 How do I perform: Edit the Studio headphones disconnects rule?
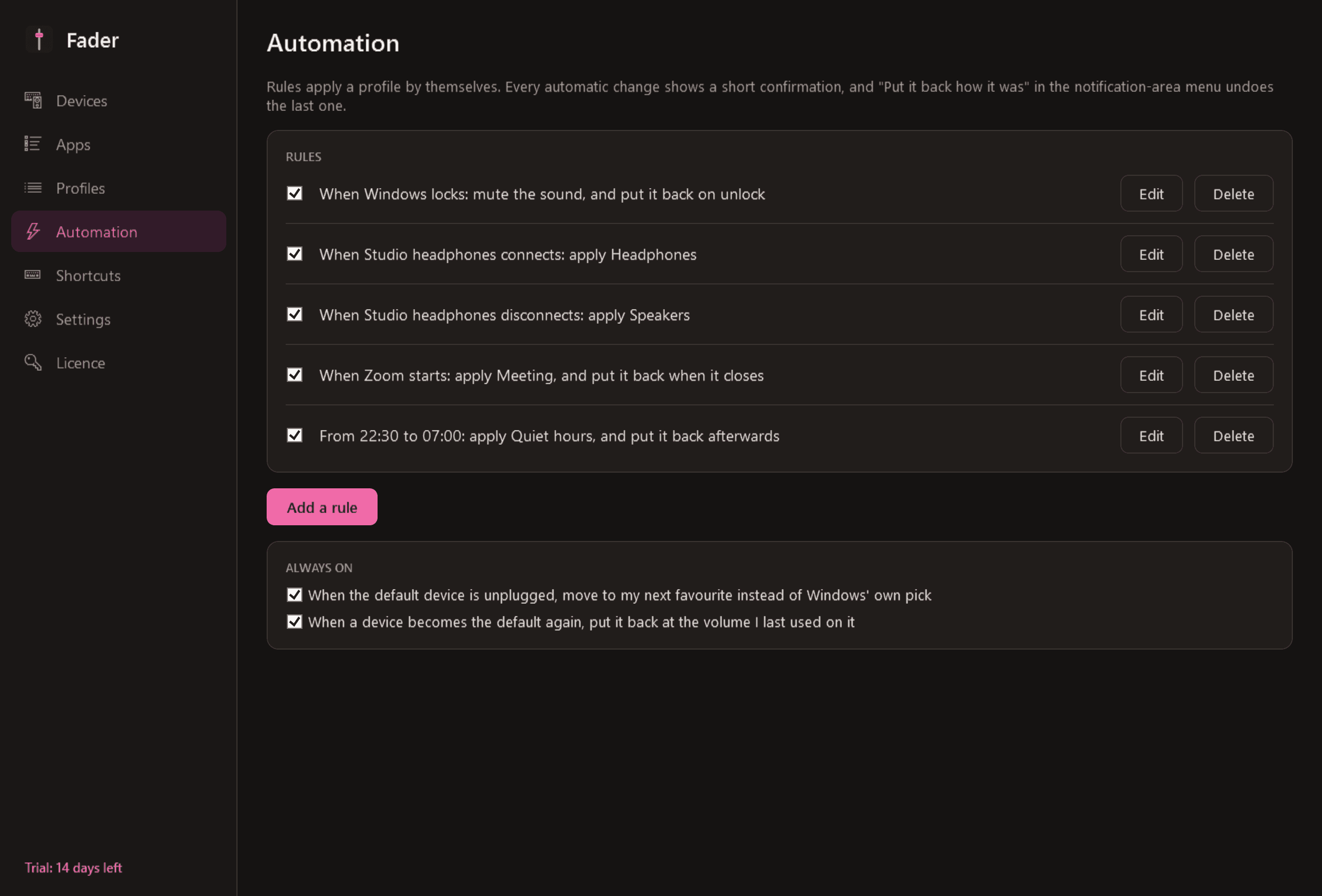1151,314
